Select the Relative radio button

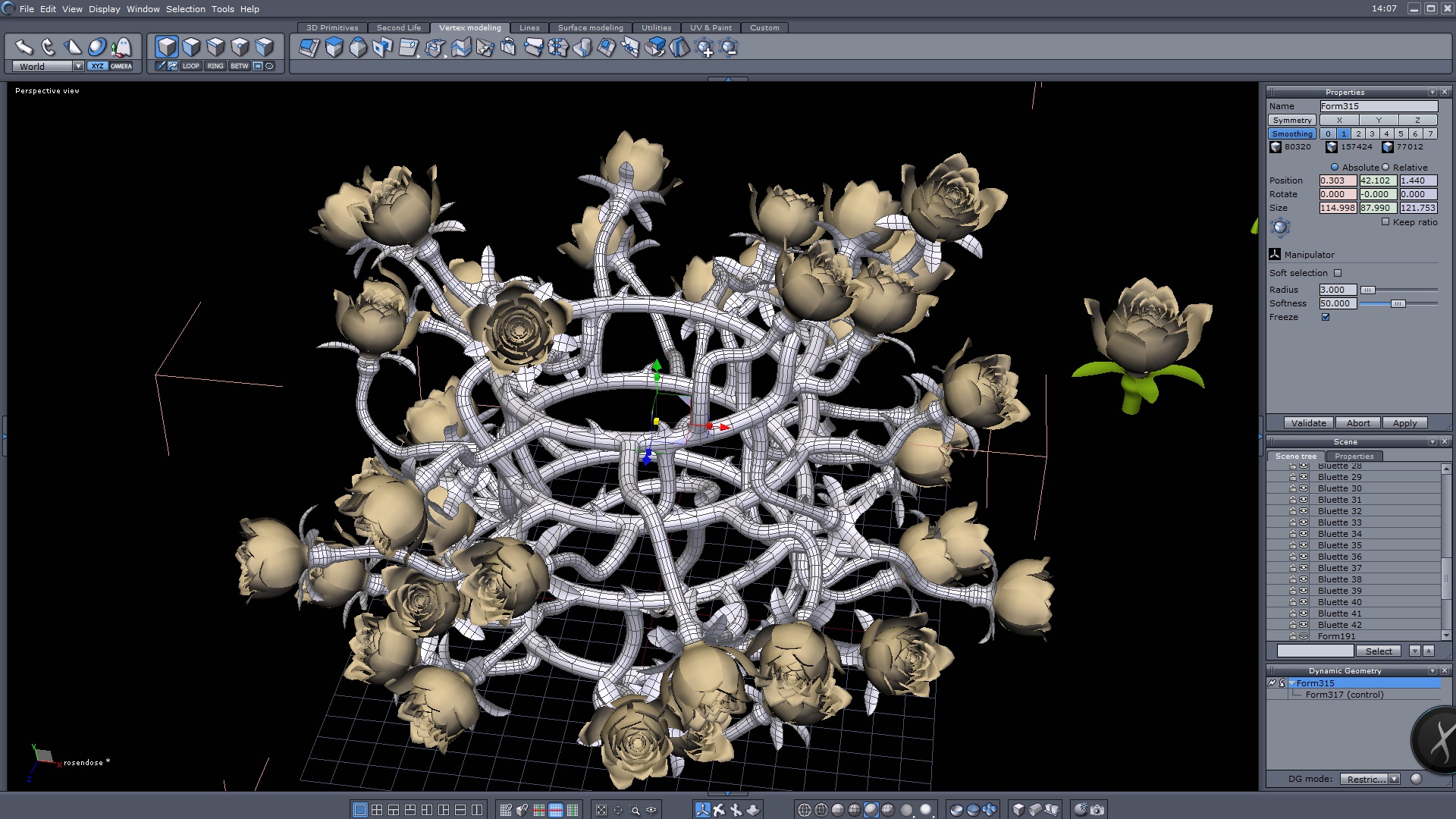1385,168
